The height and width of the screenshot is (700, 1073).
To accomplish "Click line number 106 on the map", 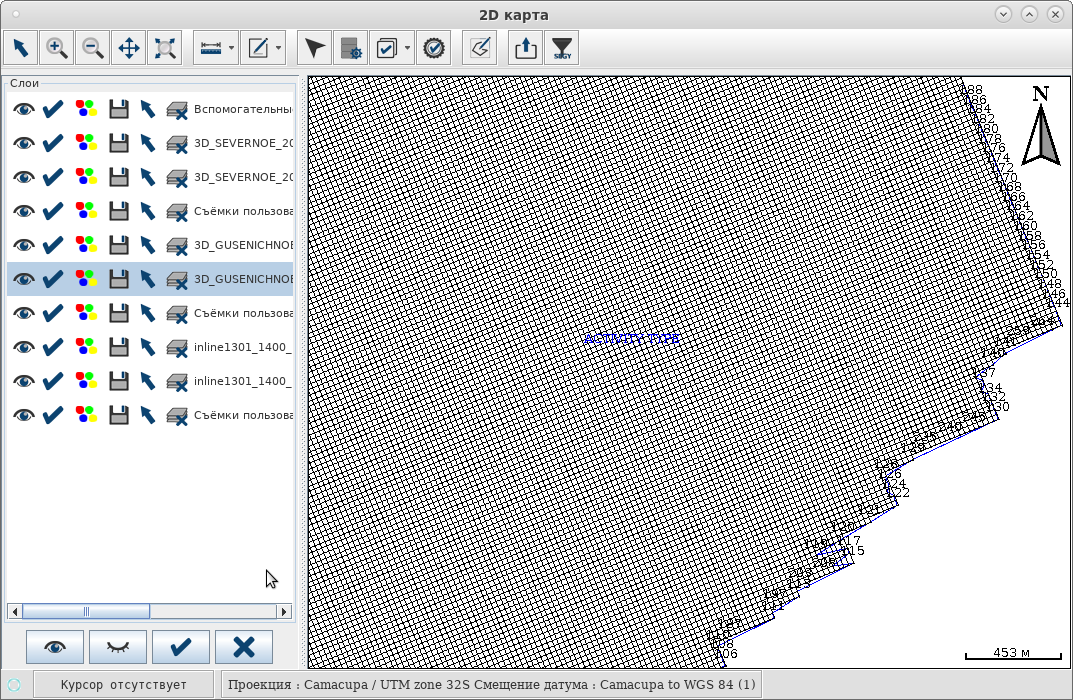I will point(727,654).
